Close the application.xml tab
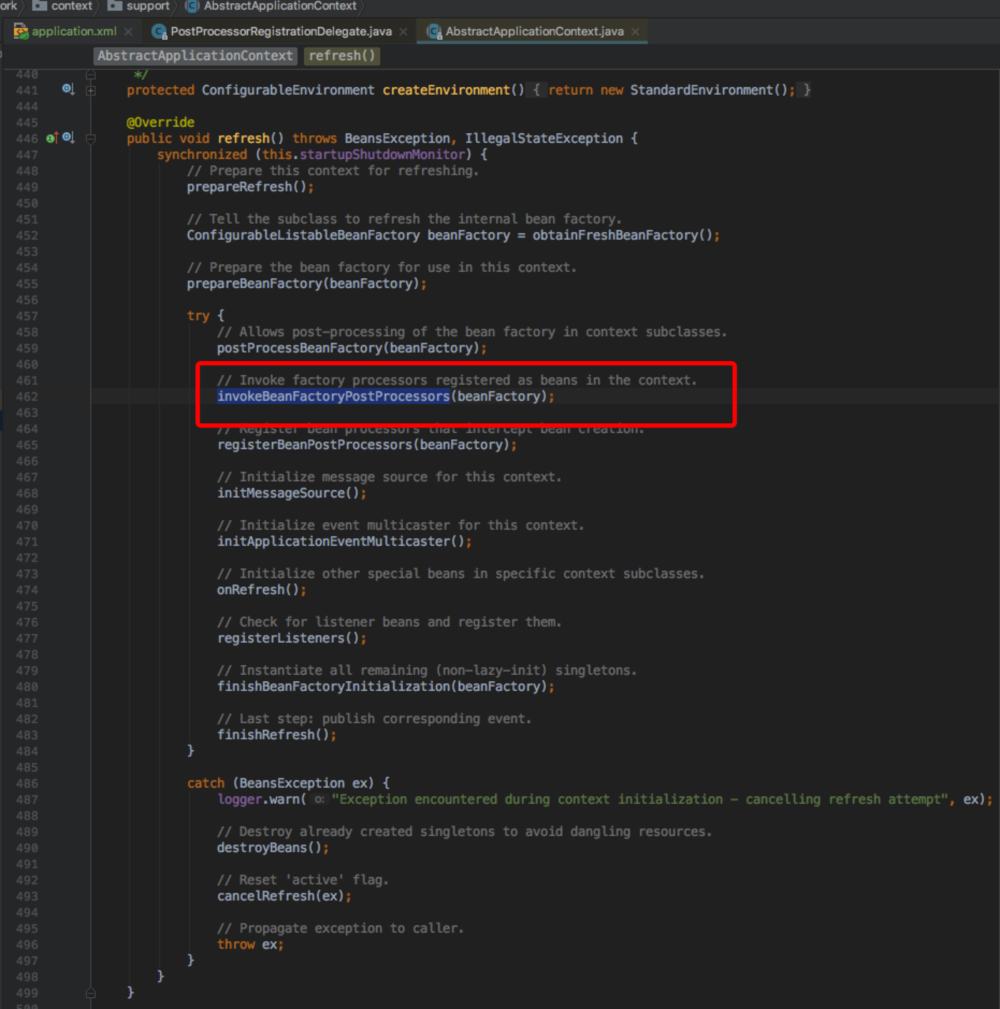This screenshot has height=1009, width=1000. (x=128, y=31)
